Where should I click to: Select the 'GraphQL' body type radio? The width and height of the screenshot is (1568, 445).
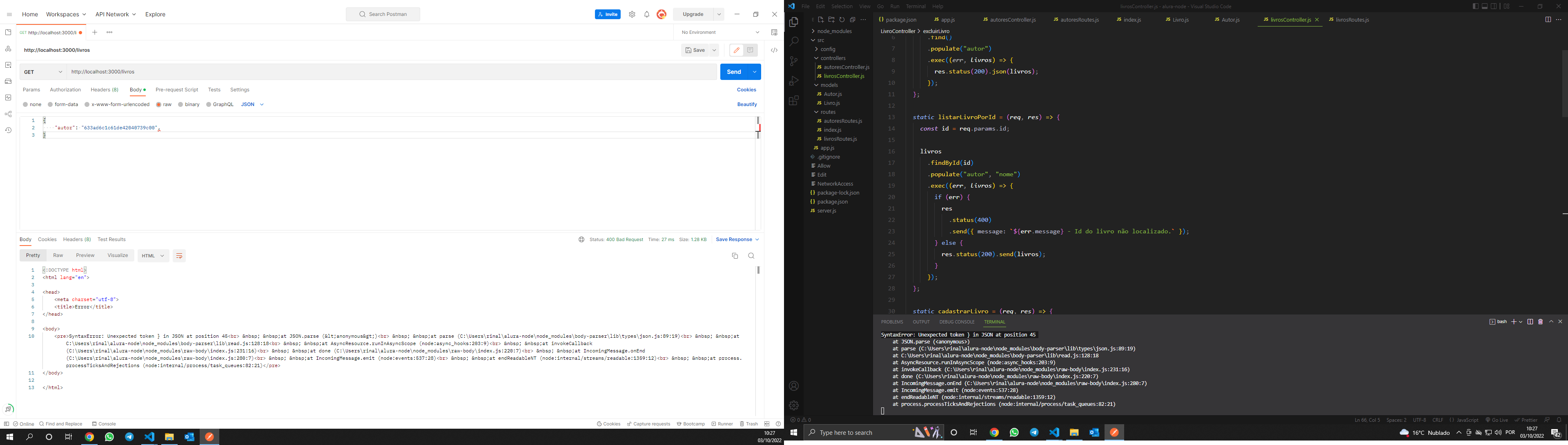pos(208,104)
